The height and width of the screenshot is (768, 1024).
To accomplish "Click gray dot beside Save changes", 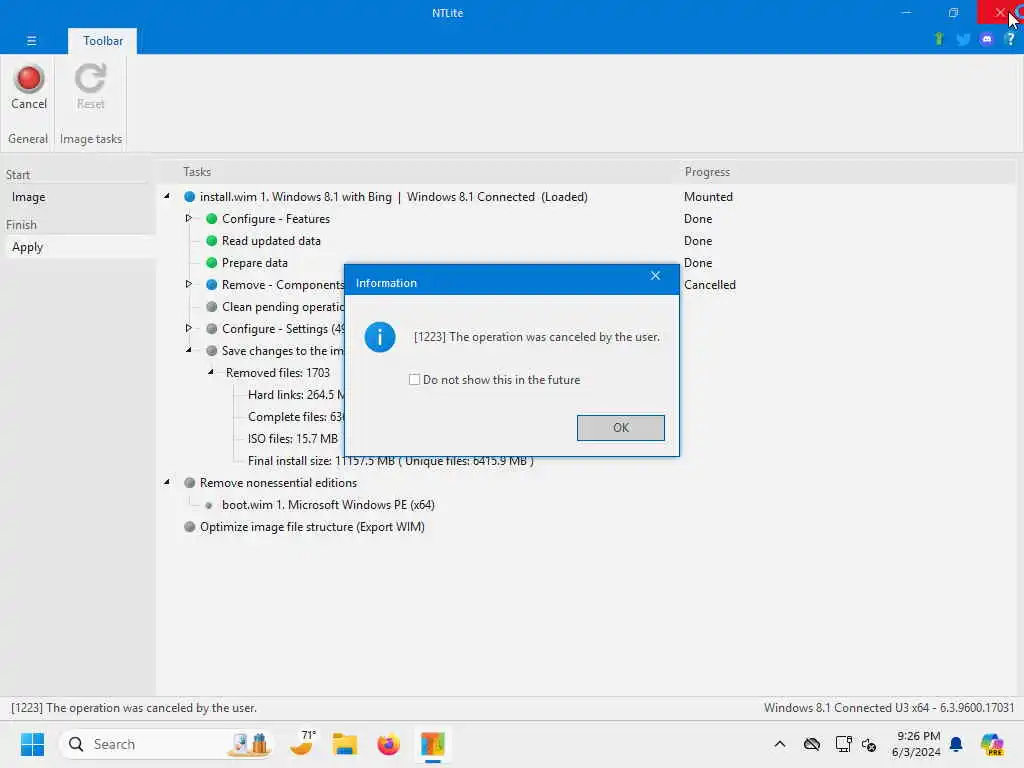I will point(212,351).
